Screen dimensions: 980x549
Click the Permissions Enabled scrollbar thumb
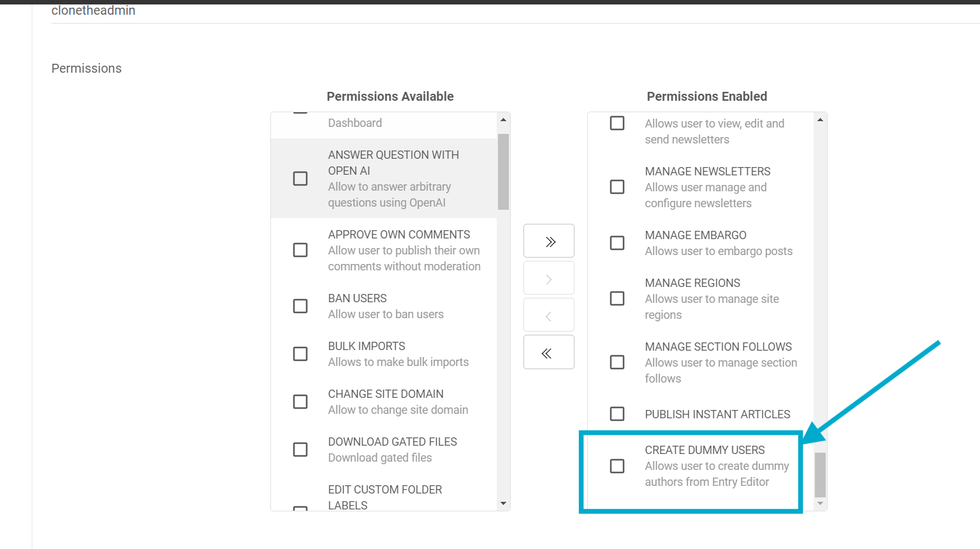coord(820,474)
